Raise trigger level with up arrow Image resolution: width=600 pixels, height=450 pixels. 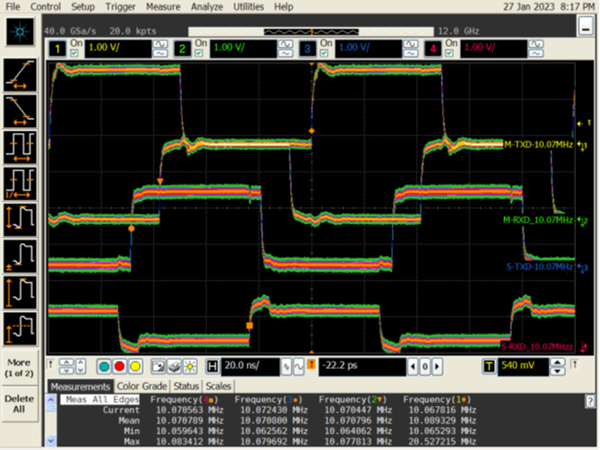coord(558,362)
